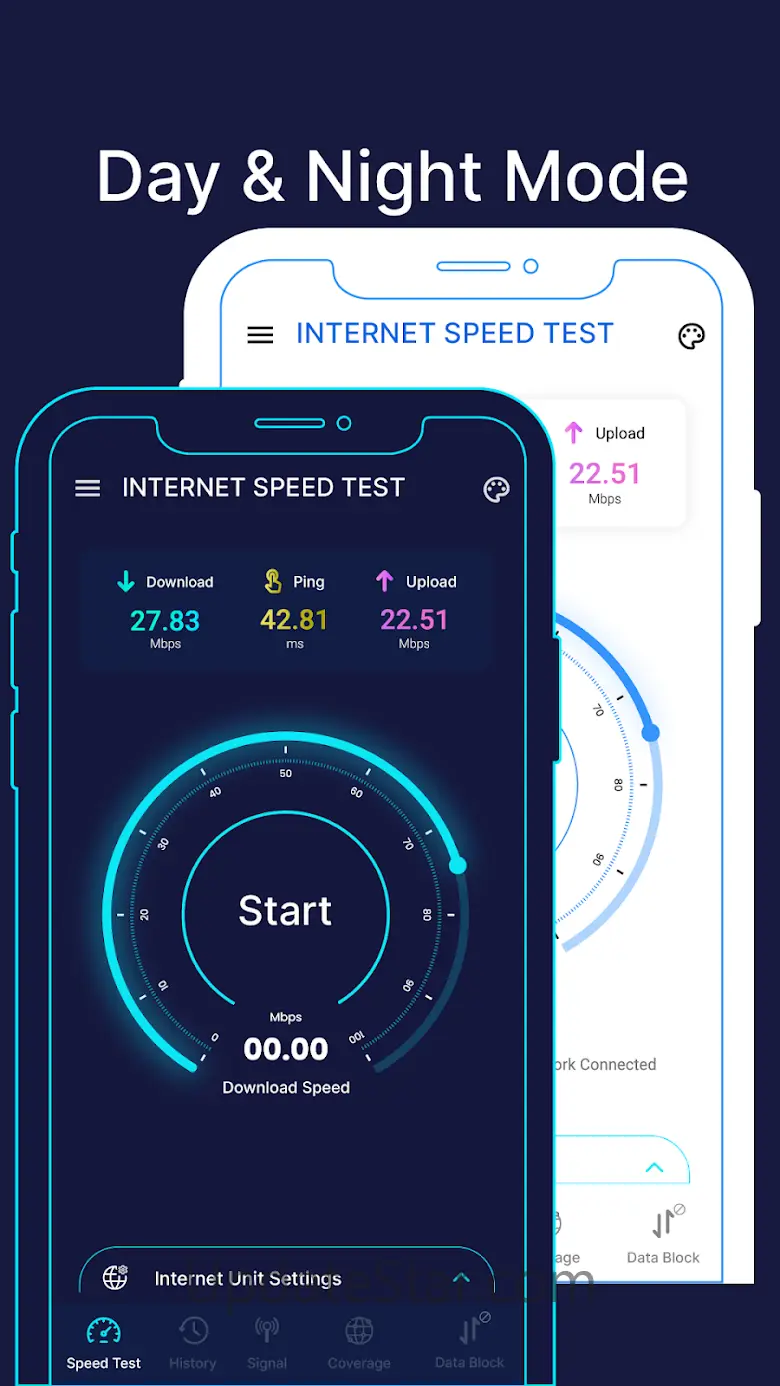This screenshot has width=780, height=1386.
Task: Expand settings chevron on white phone
Action: (655, 1167)
